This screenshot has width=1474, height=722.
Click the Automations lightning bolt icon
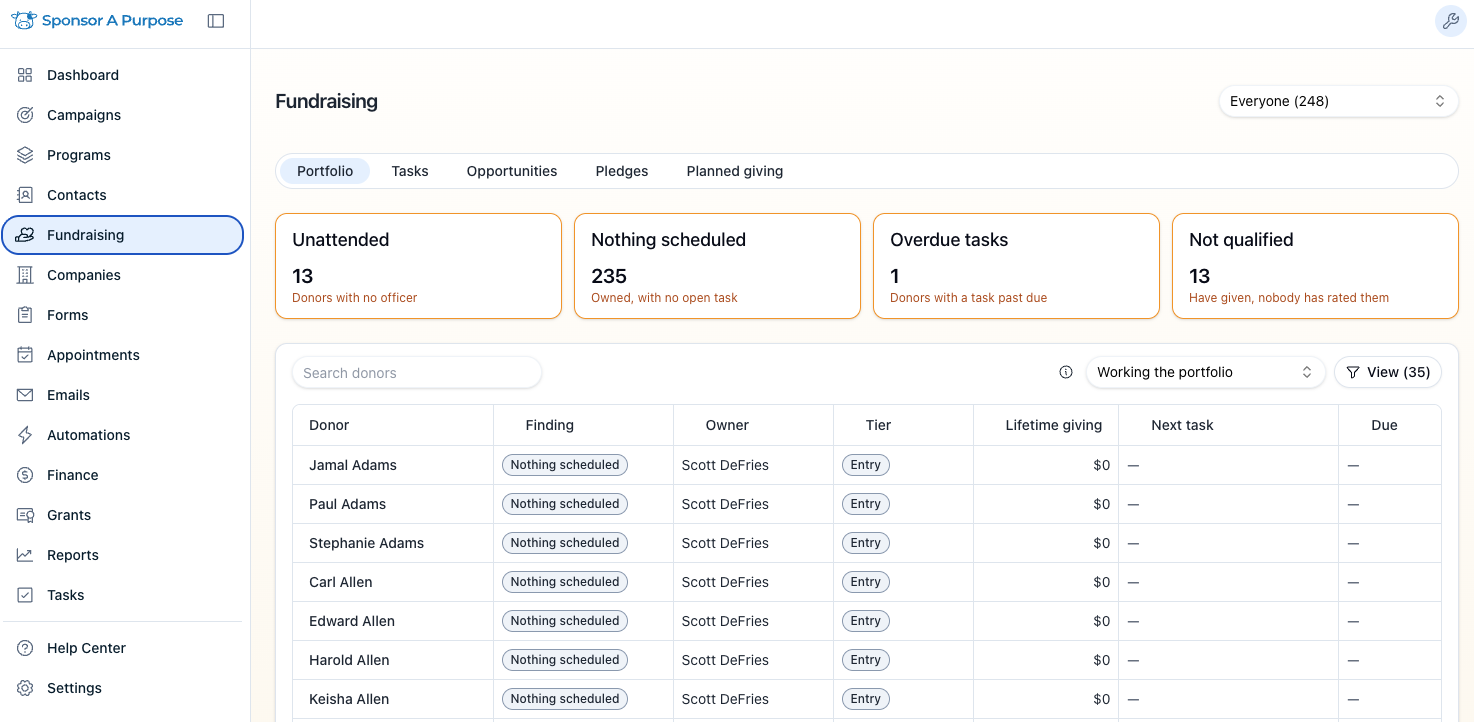tap(25, 435)
